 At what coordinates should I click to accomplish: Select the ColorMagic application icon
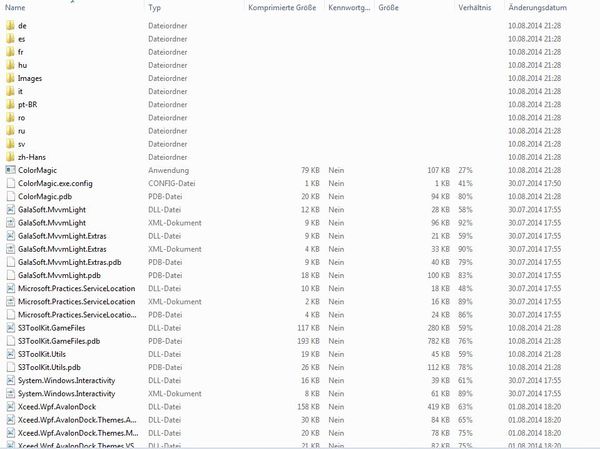tap(10, 170)
